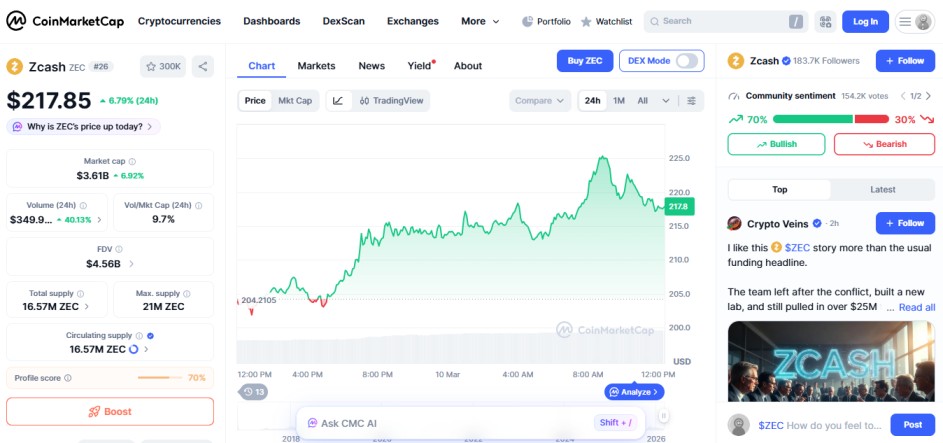This screenshot has width=943, height=443.
Task: Pause the chart range playback icon
Action: pos(663,415)
